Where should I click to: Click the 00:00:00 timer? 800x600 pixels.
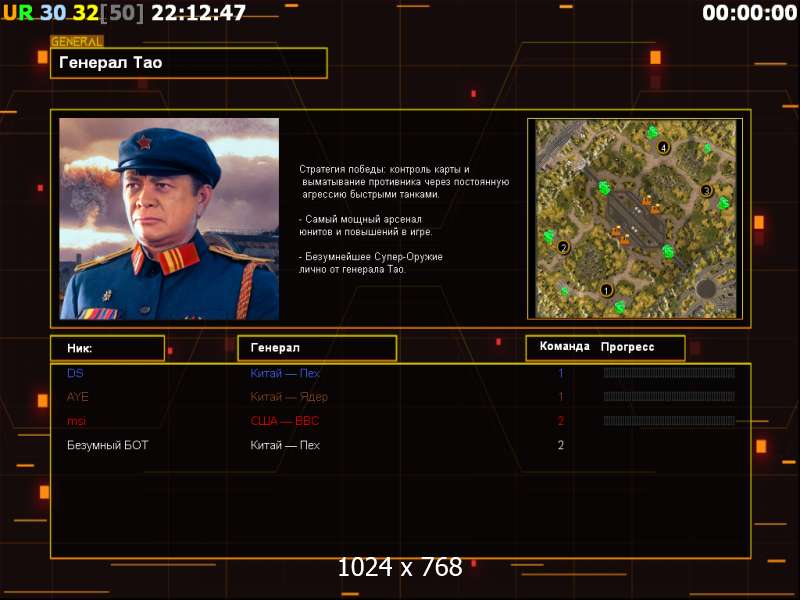point(749,12)
